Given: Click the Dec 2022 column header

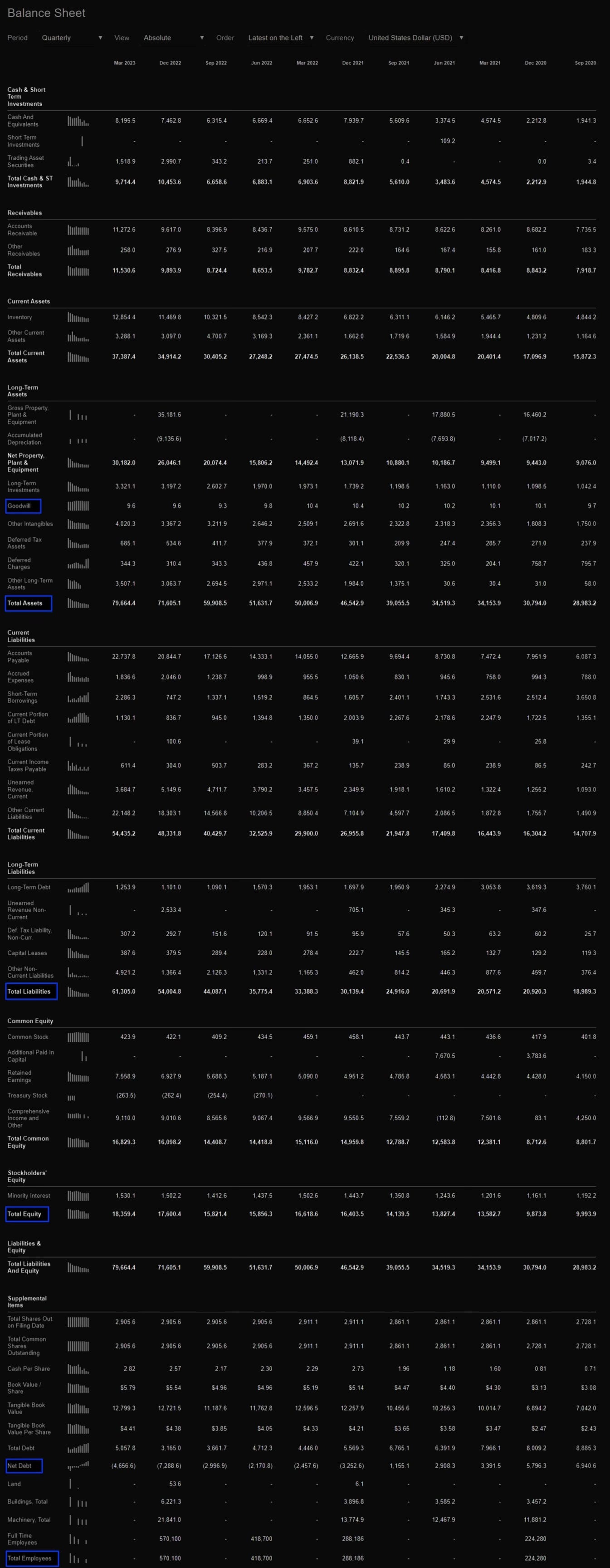Looking at the screenshot, I should (x=170, y=63).
